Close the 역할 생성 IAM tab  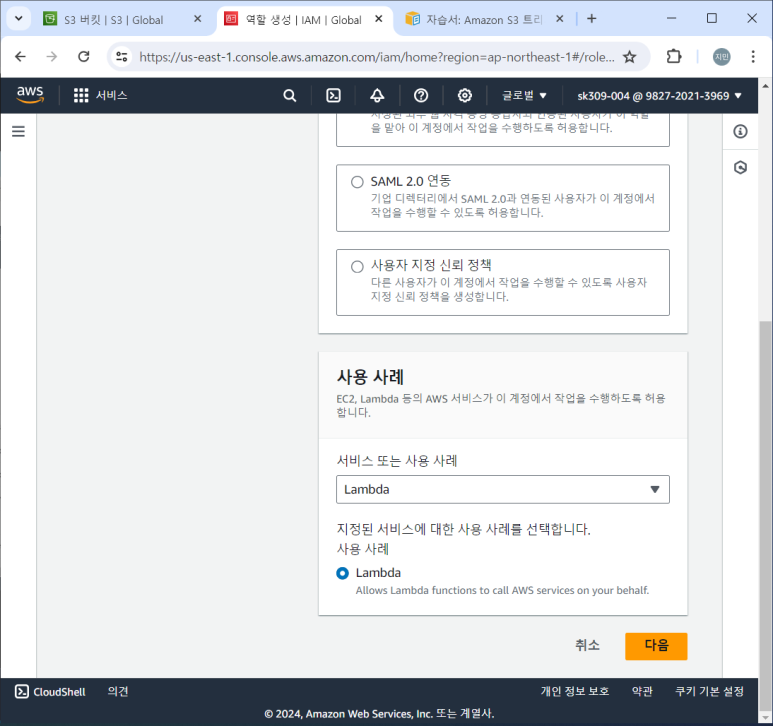379,19
